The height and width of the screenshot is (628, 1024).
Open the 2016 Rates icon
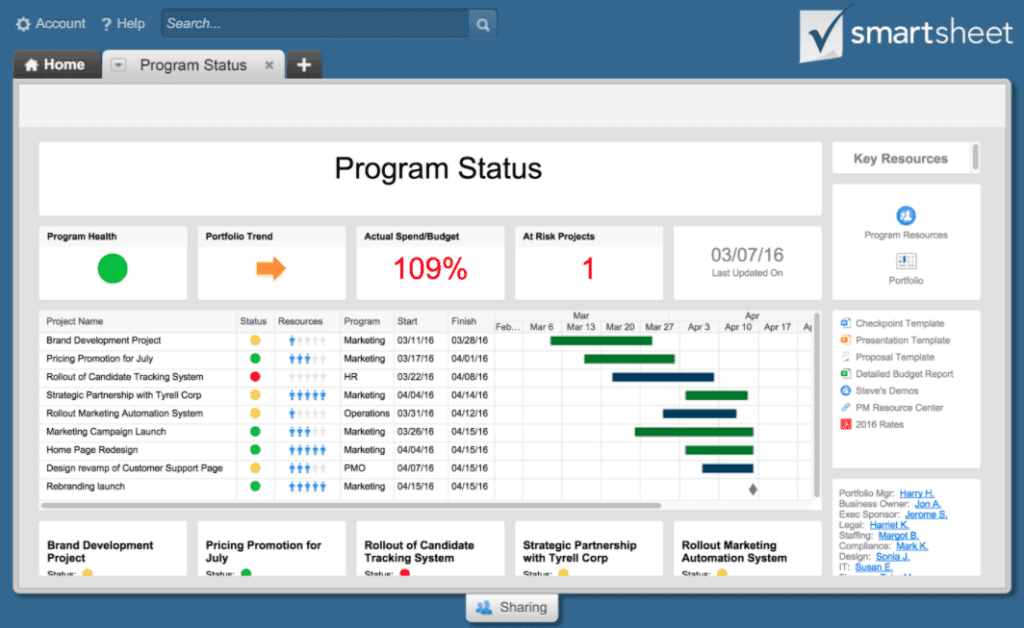coord(845,425)
